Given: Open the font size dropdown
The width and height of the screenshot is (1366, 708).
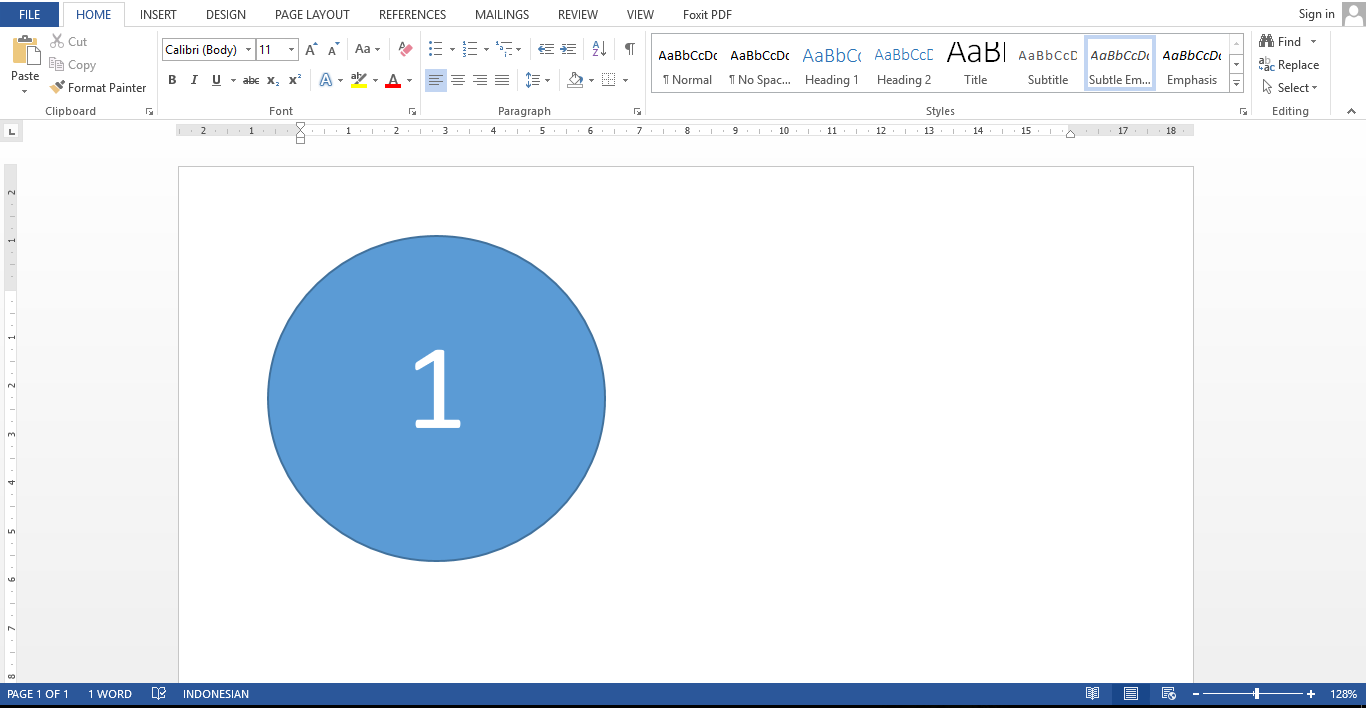Looking at the screenshot, I should point(291,49).
